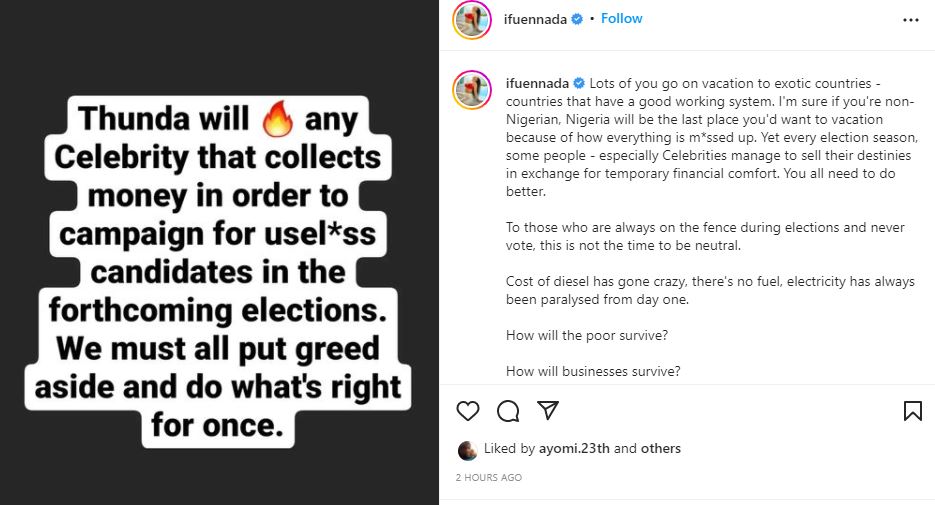Like the post with the heart icon
The width and height of the screenshot is (935, 505).
pyautogui.click(x=468, y=410)
